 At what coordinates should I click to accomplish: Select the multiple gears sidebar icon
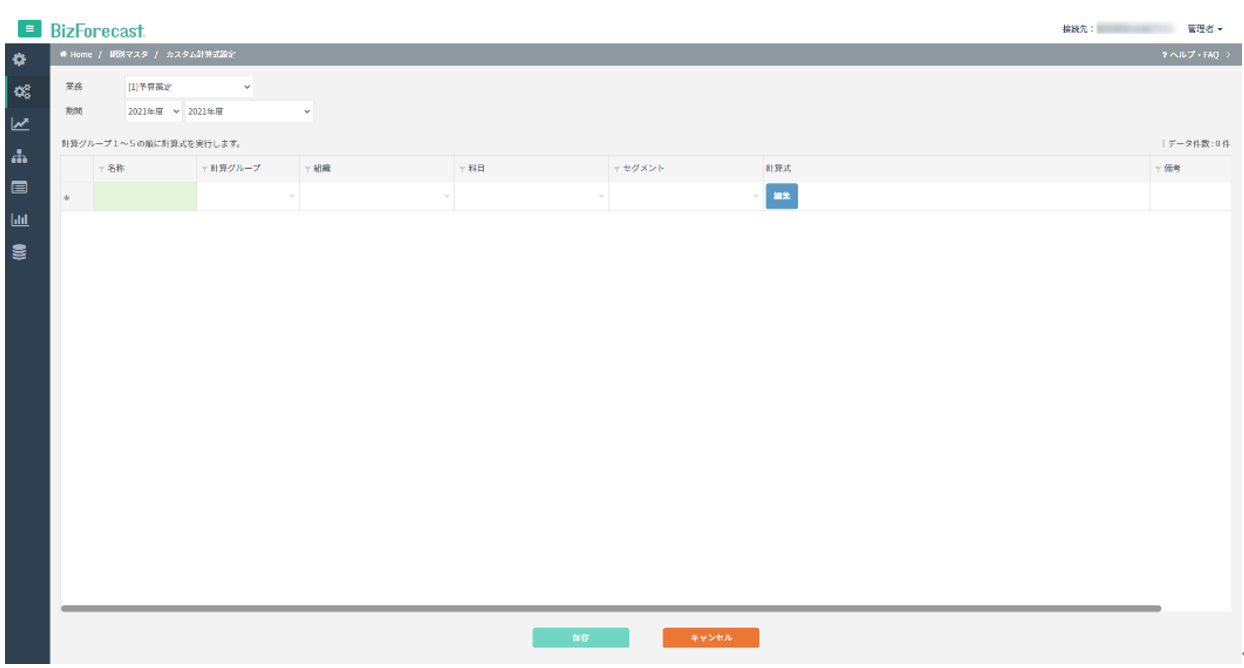[x=20, y=92]
